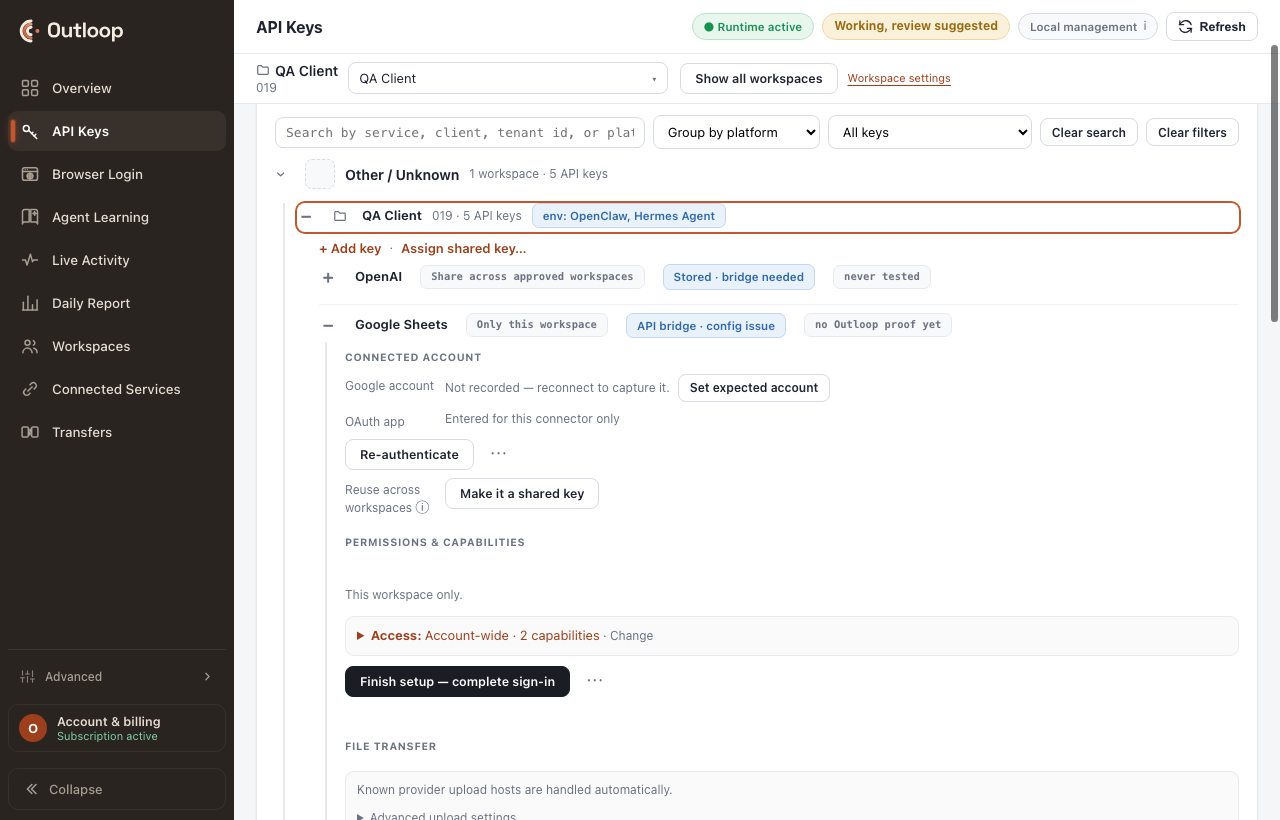Open the Group by platform dropdown
Screen dimensions: 1280x820
click(x=736, y=132)
